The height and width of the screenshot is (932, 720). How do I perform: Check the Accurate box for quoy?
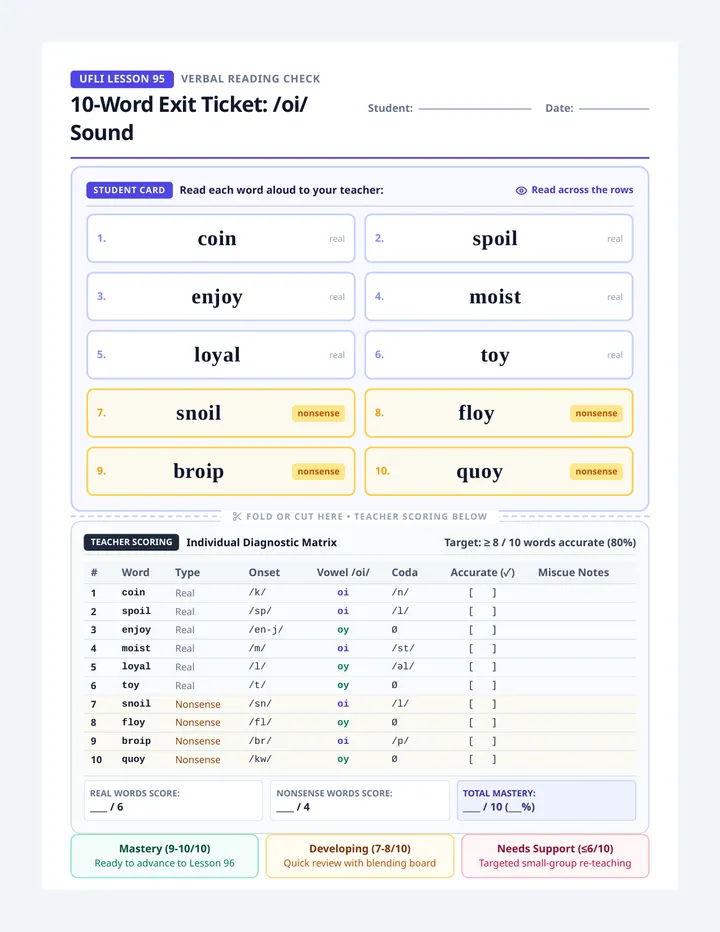point(482,759)
